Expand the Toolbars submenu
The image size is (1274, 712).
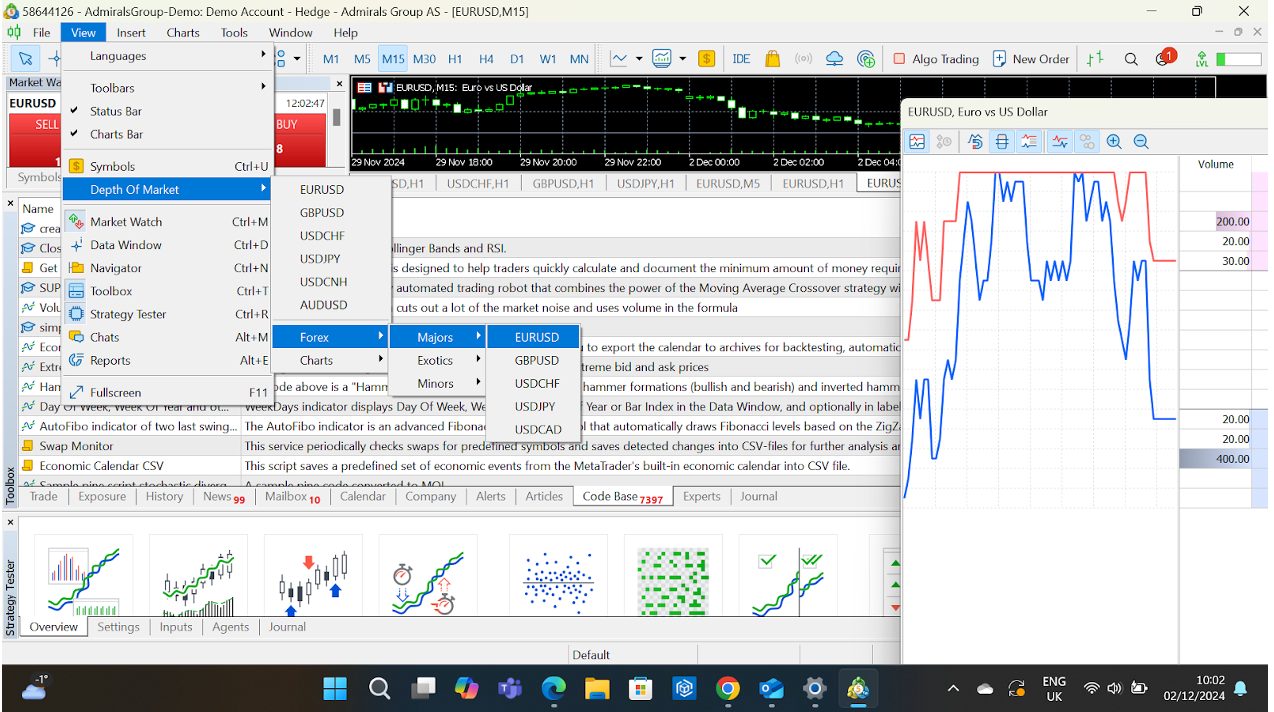[x=168, y=88]
